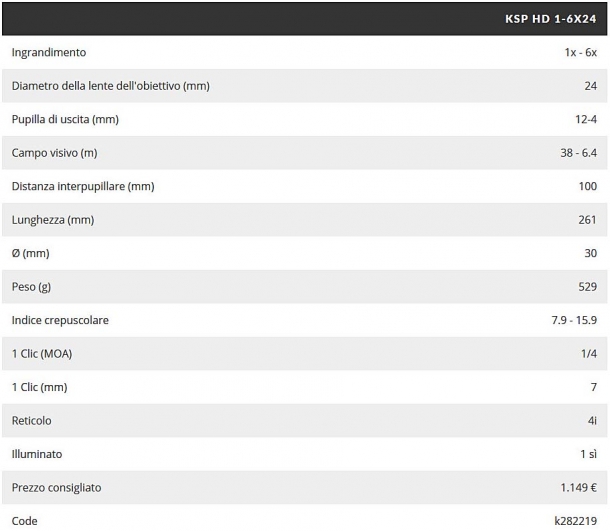Click the KSP HD 1-6X24 header
The image size is (610, 531).
point(550,19)
